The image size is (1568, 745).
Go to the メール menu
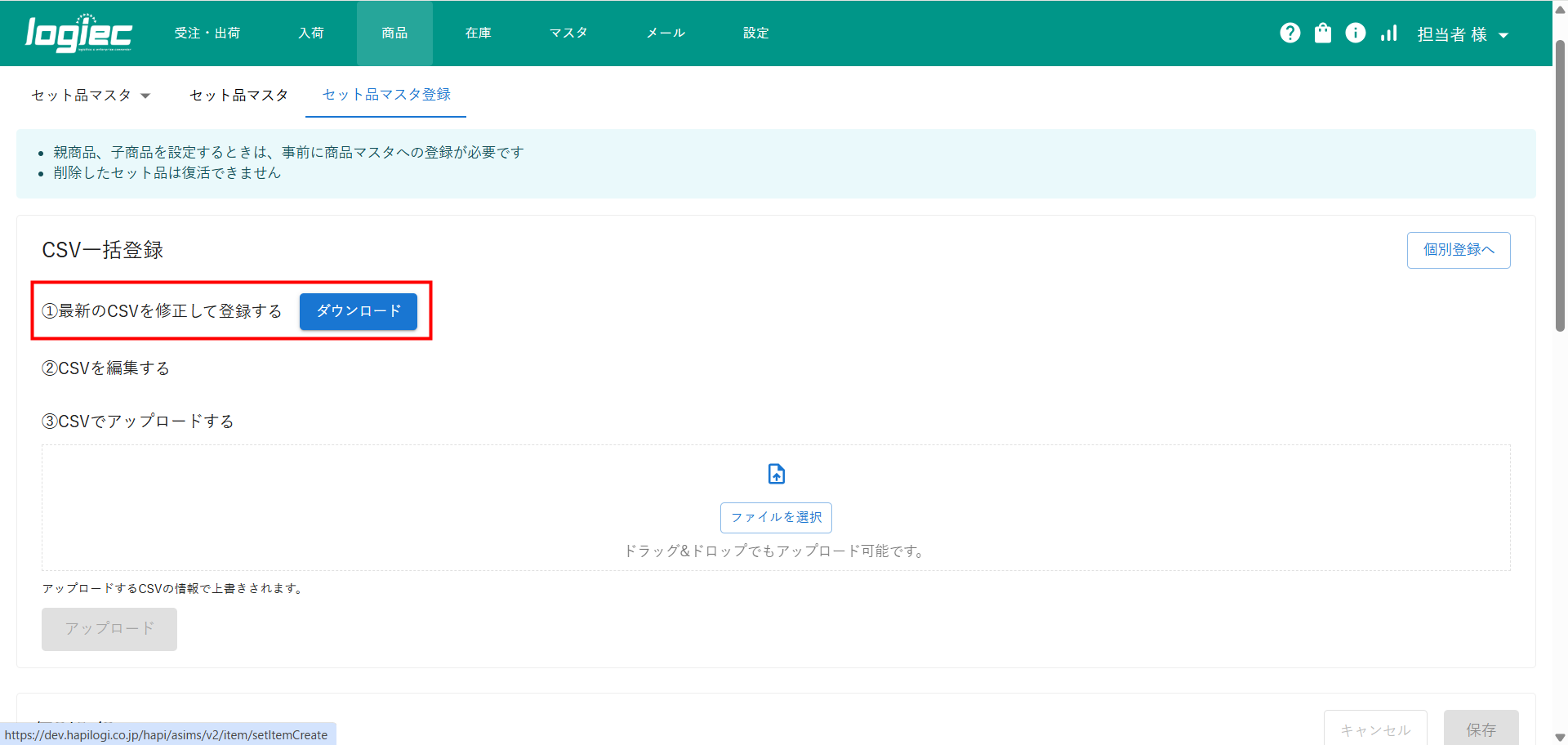point(666,33)
